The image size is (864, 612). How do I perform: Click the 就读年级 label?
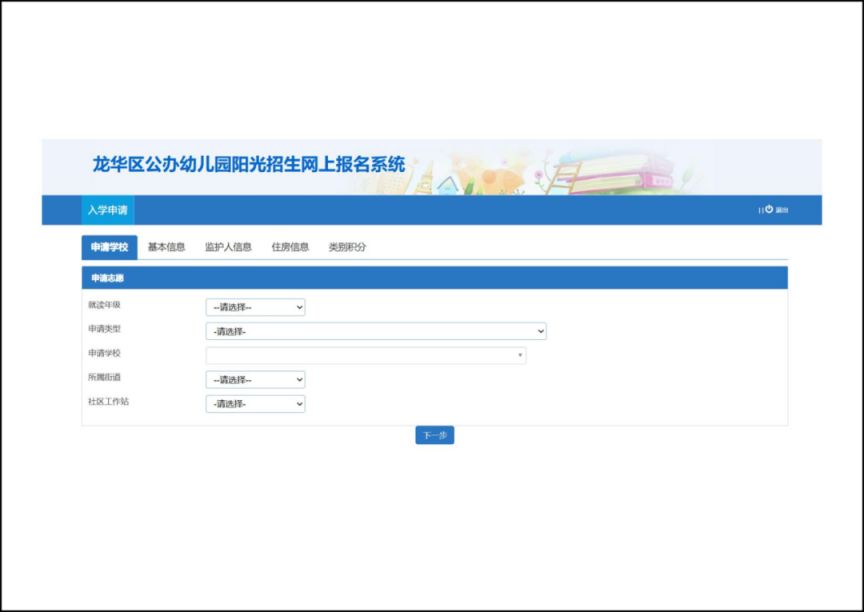pos(104,305)
